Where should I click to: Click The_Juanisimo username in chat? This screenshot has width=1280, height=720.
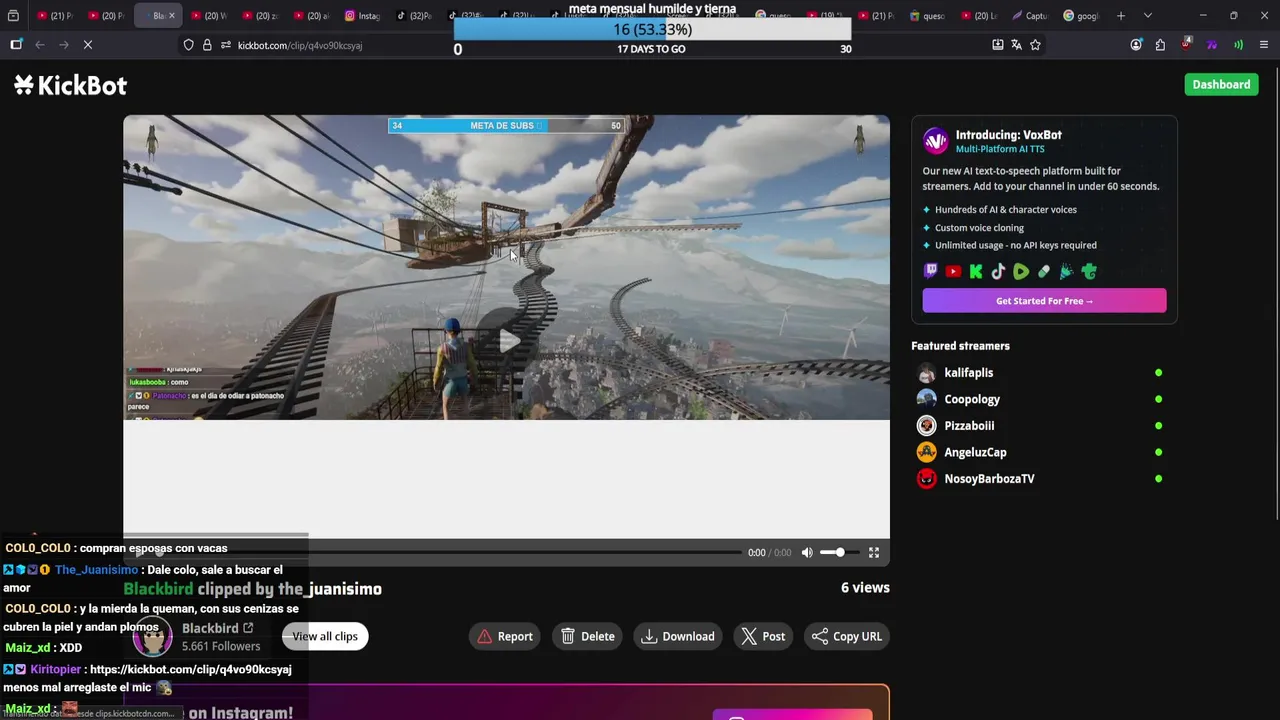[96, 570]
